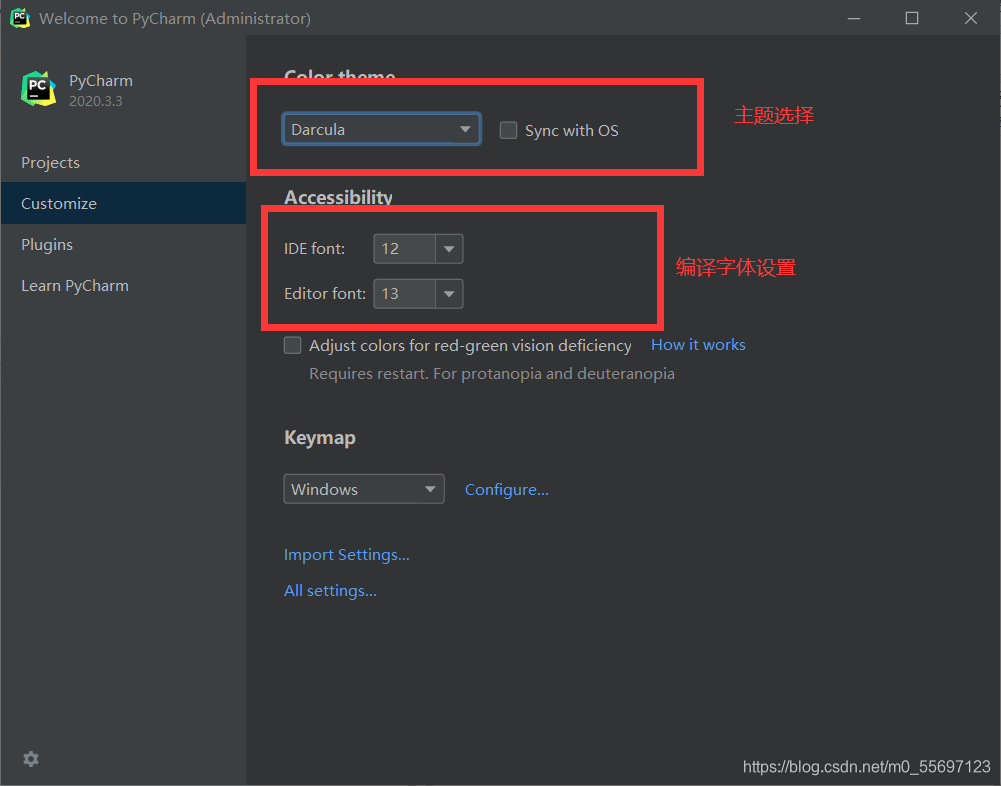Open the settings gear menu

click(31, 759)
